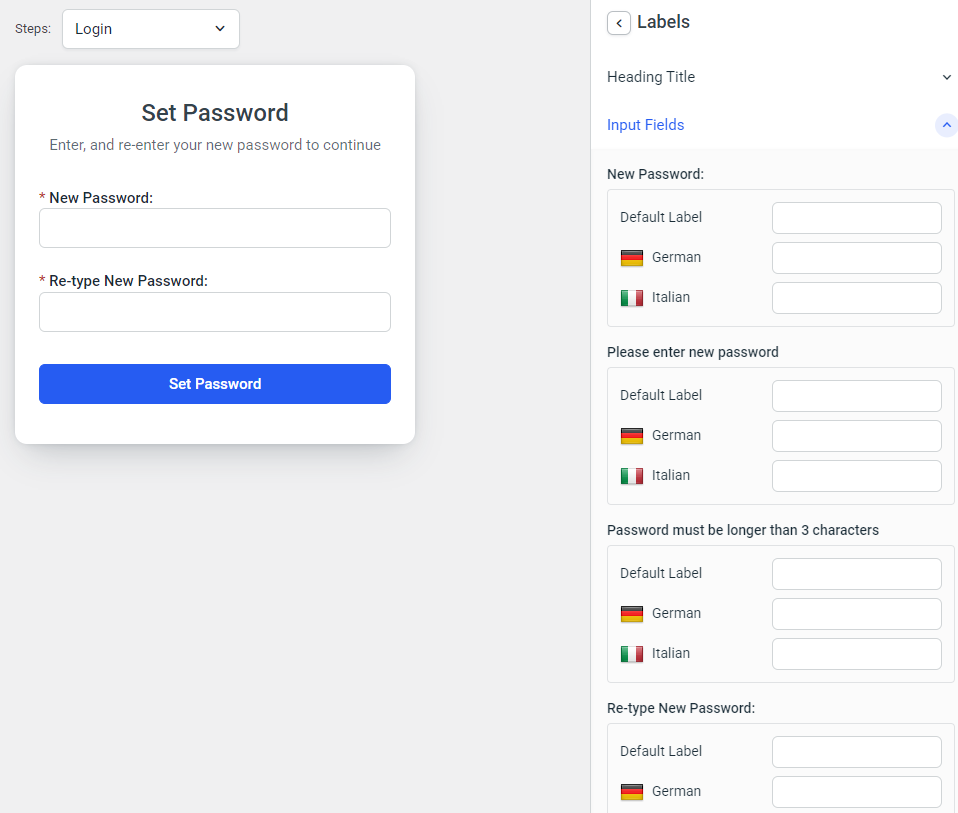
Task: Focus the New Password input field
Action: 214,228
